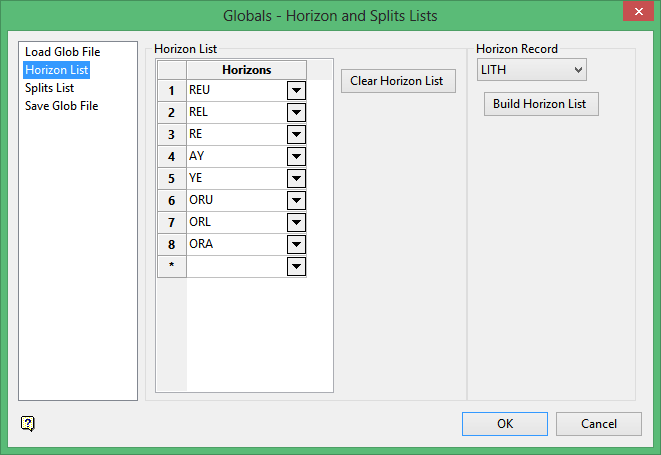Close the Globals dialog window
The image size is (661, 455).
[639, 11]
